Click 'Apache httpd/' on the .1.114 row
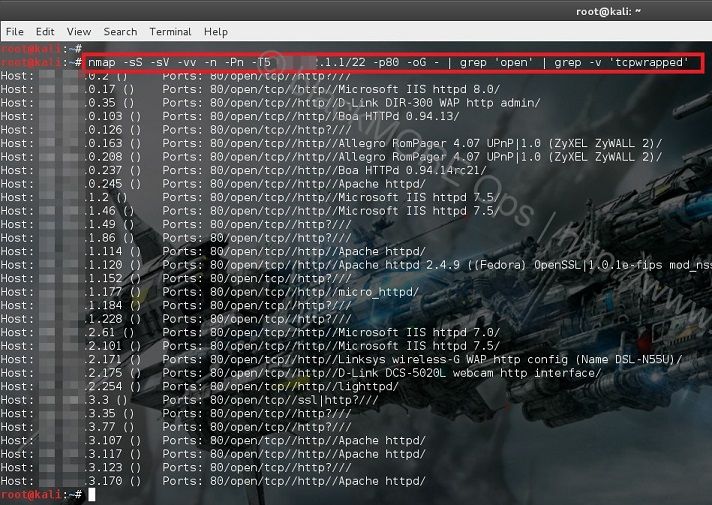 click(381, 252)
